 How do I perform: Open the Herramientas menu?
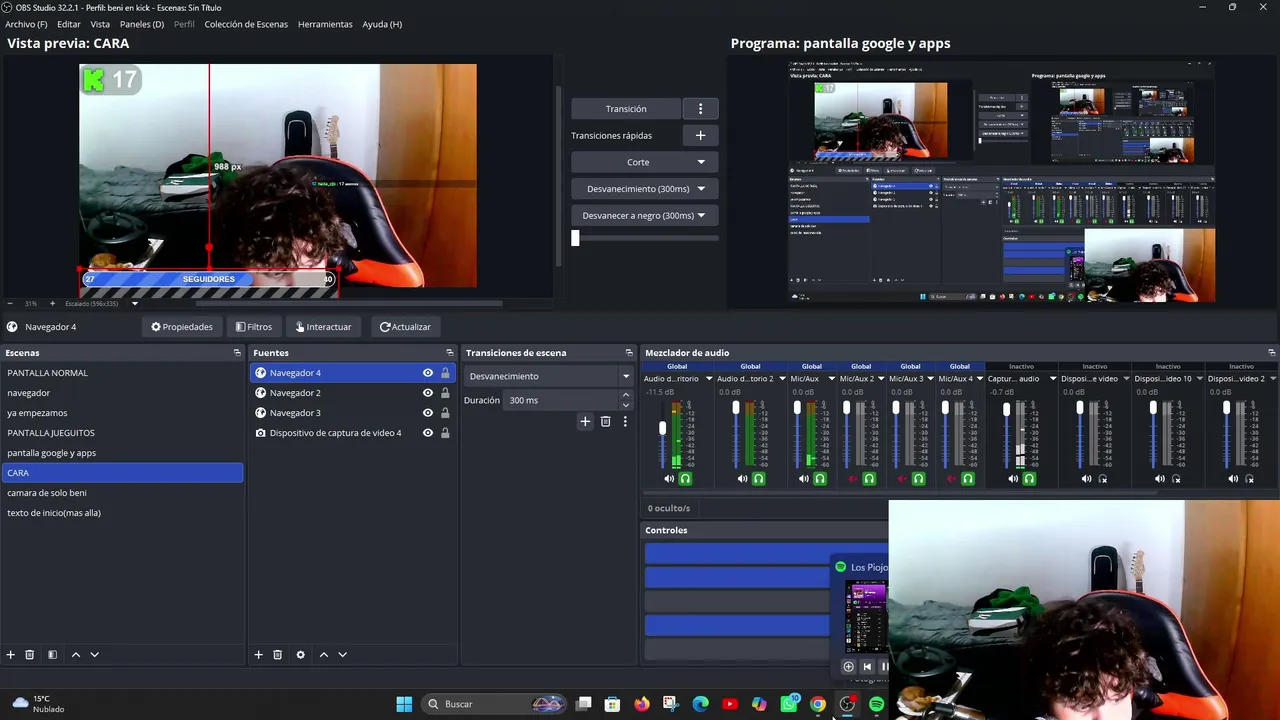[x=325, y=24]
